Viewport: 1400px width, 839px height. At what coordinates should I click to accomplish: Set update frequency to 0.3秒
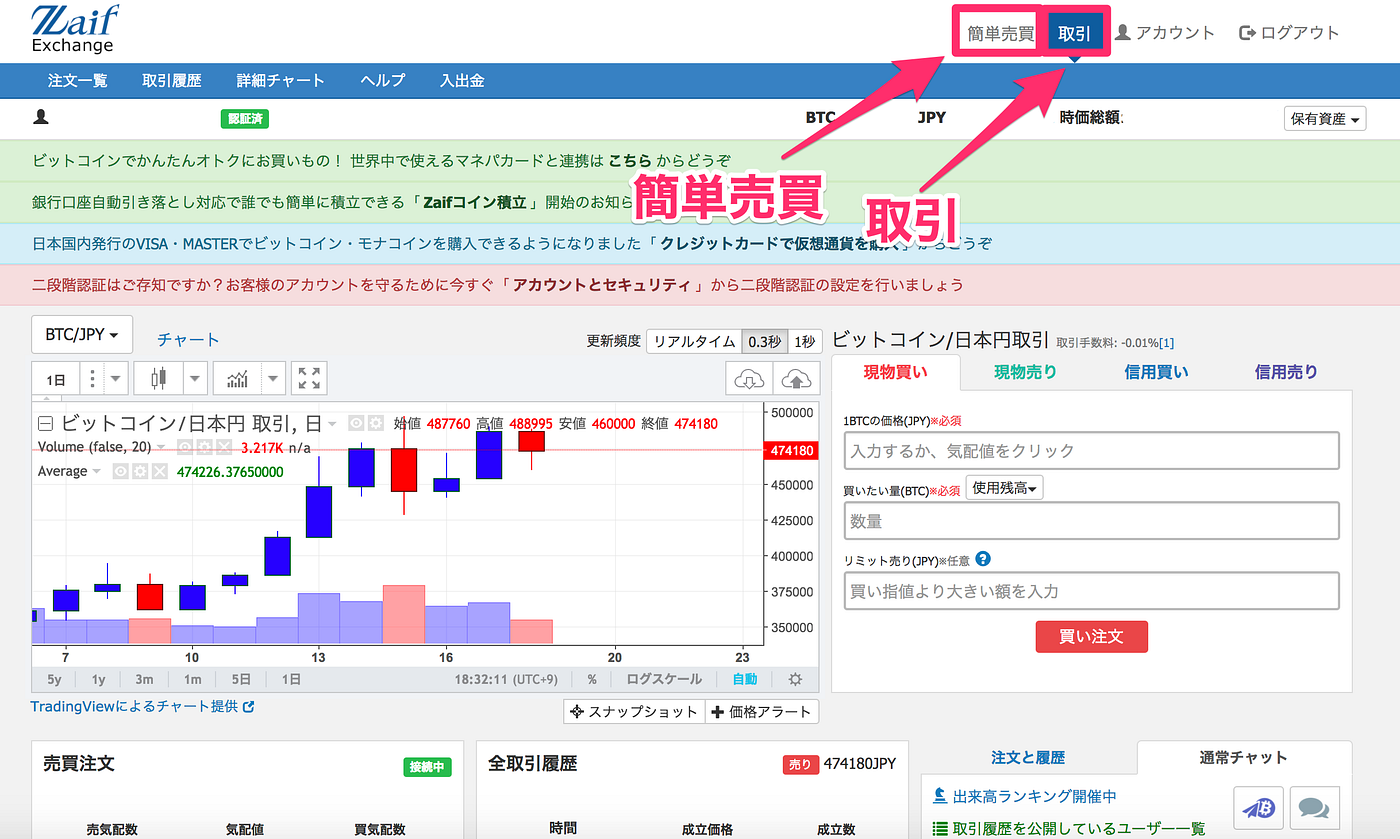[x=764, y=341]
